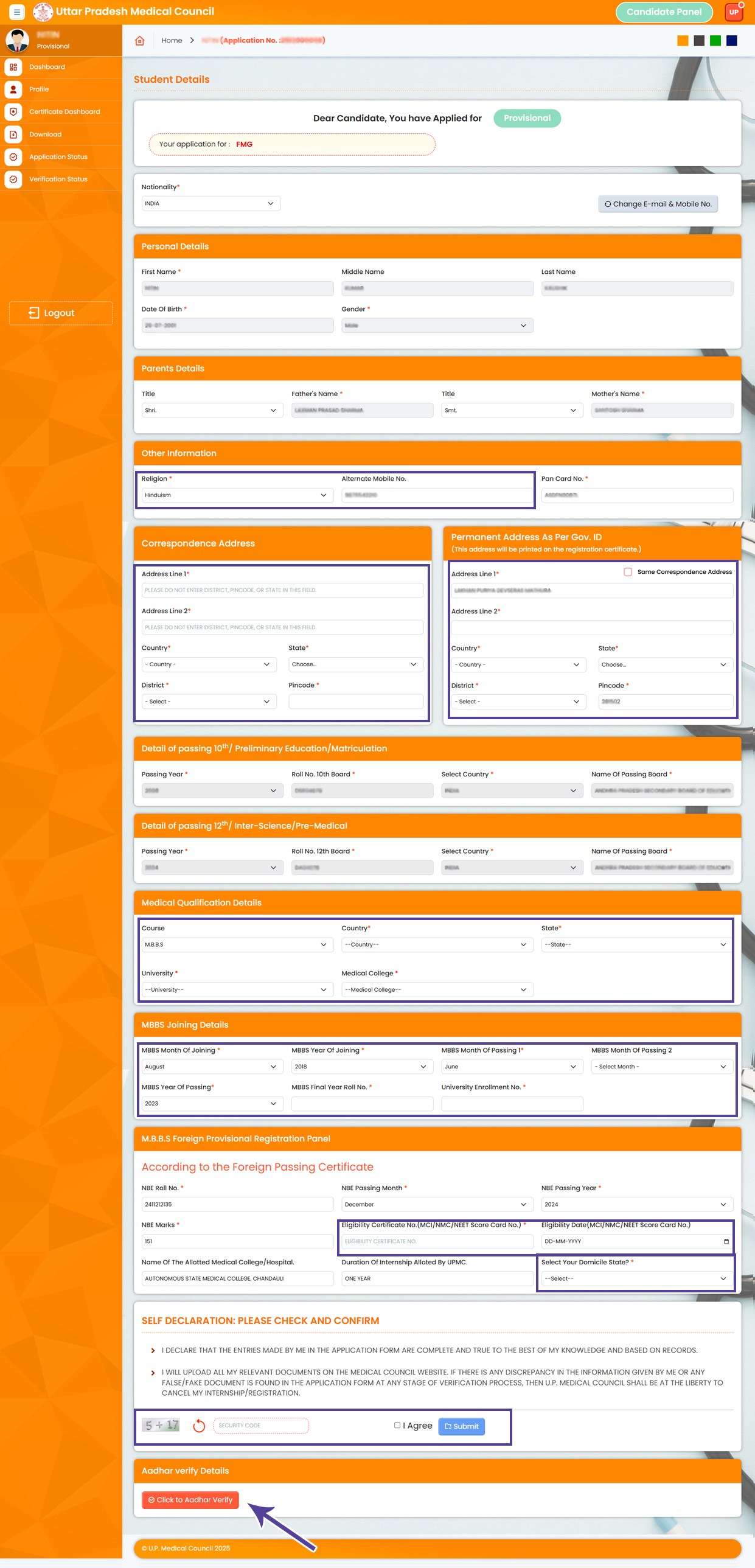The image size is (755, 1568).
Task: Open Application Status in sidebar
Action: click(58, 157)
